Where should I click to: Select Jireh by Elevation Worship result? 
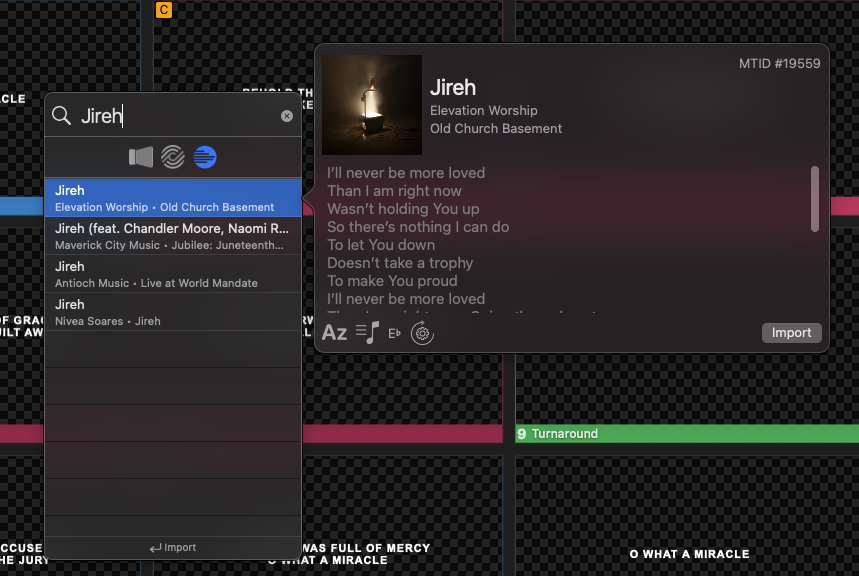coord(173,198)
